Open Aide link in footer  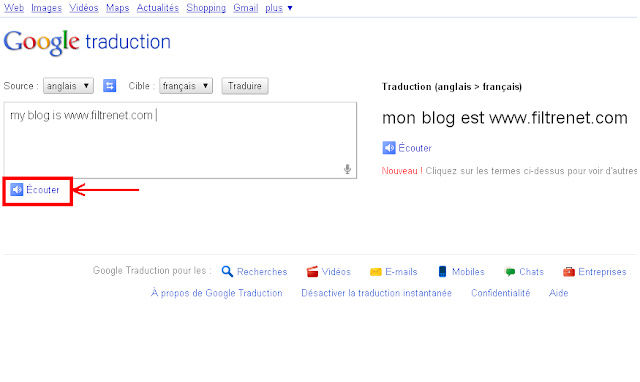click(x=558, y=293)
